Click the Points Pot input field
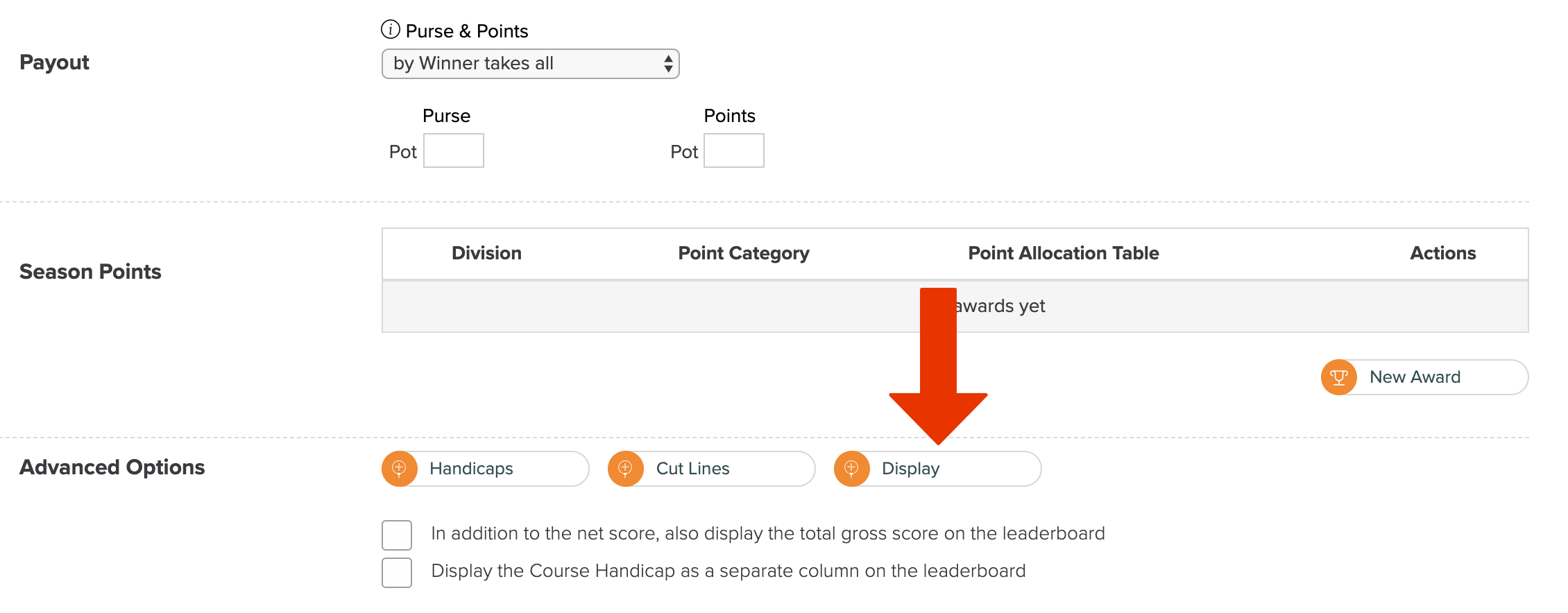 coord(734,150)
